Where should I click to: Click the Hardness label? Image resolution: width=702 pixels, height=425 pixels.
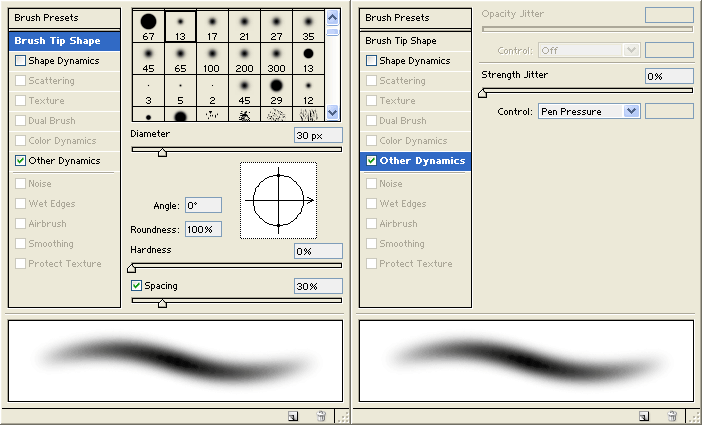click(x=151, y=250)
